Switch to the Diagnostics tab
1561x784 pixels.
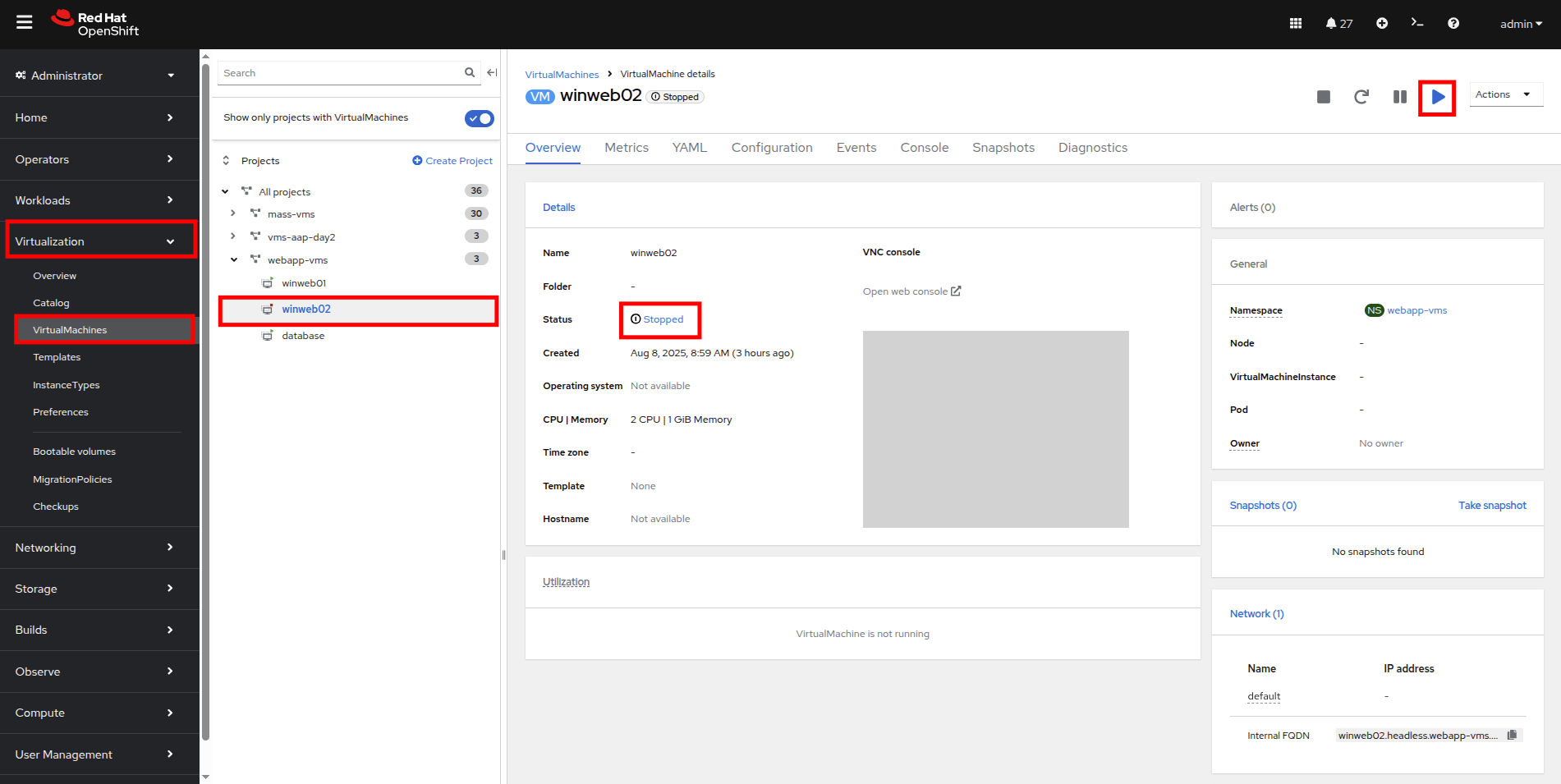(x=1093, y=148)
